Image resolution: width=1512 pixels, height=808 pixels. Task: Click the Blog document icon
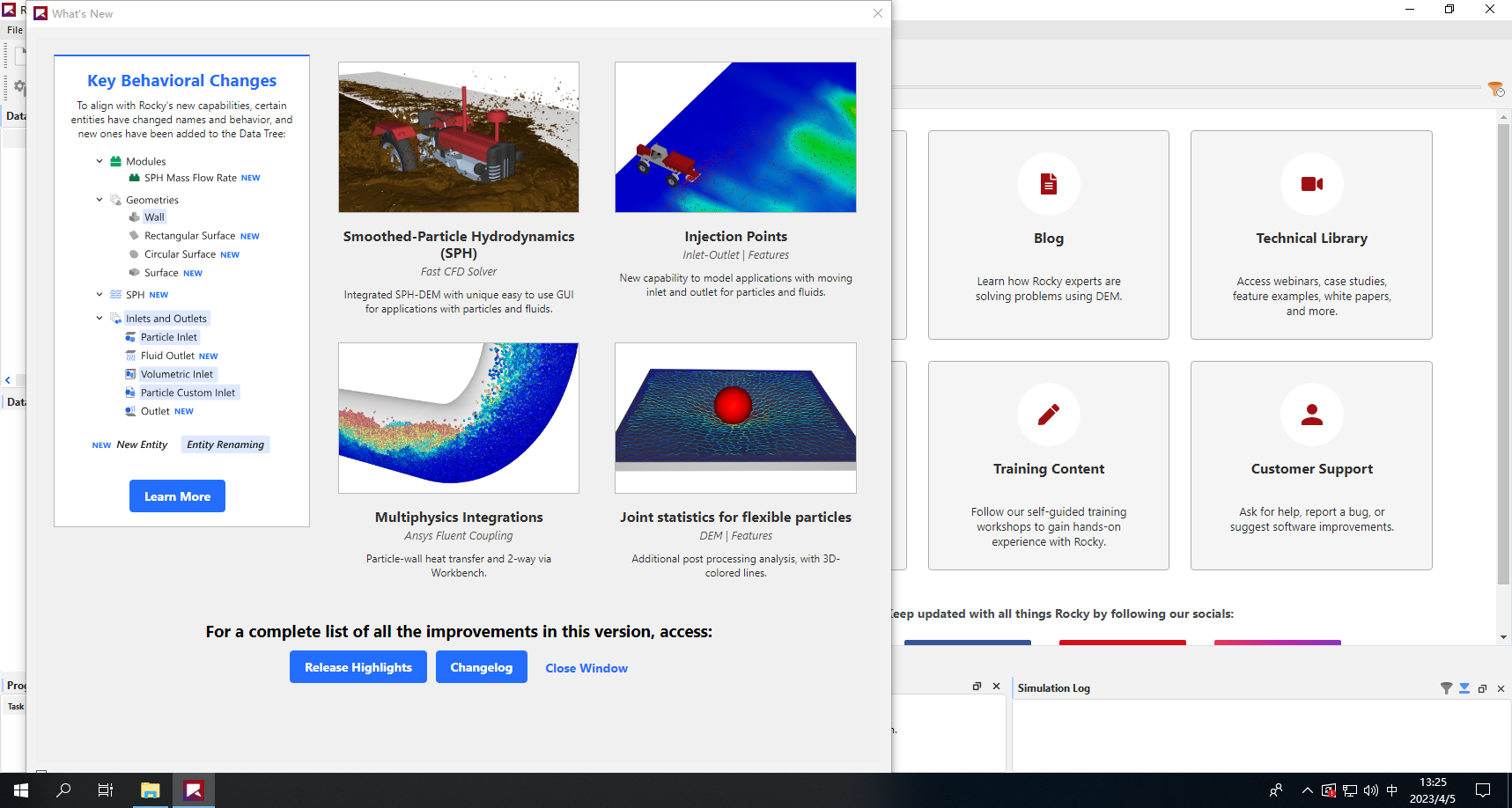click(x=1048, y=184)
